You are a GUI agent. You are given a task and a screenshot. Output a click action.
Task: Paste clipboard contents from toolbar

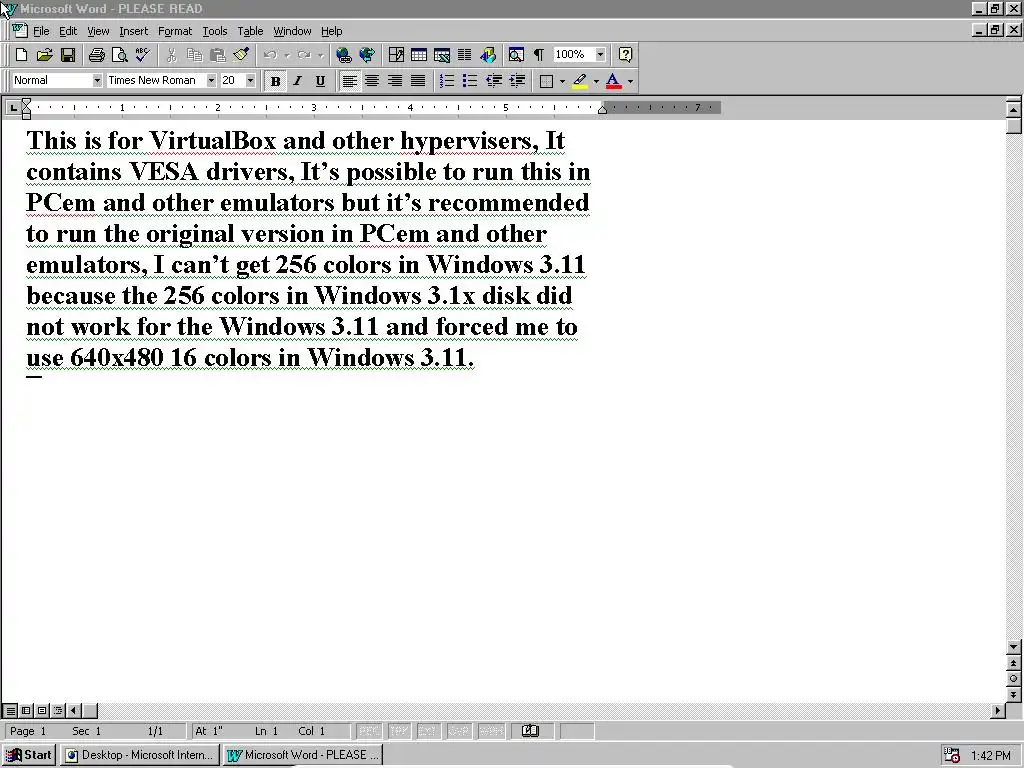click(217, 55)
